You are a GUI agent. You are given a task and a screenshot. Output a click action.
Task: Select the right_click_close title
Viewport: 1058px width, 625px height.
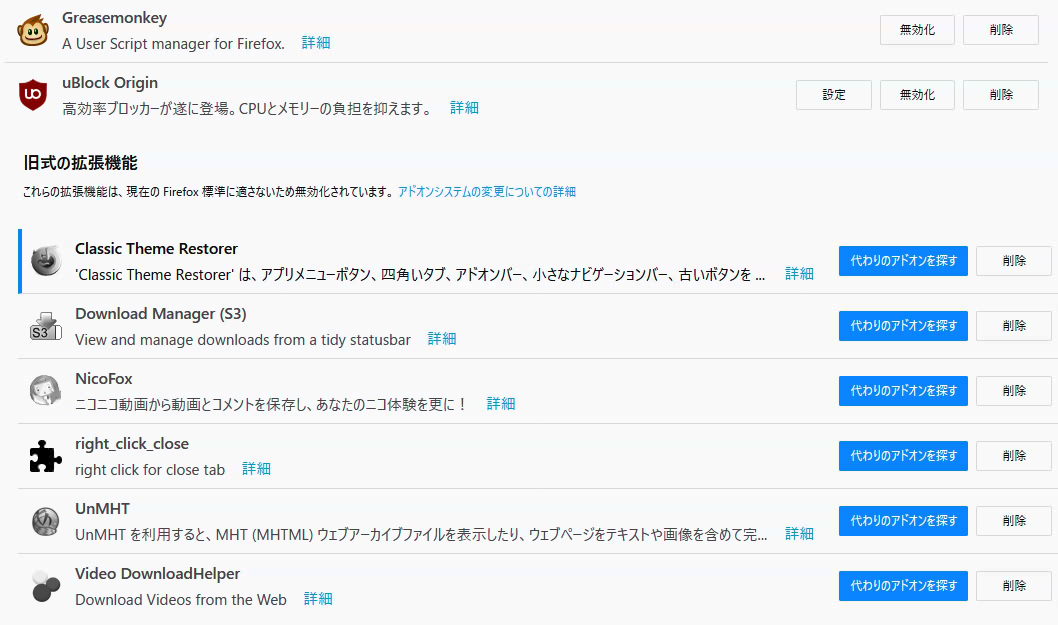pos(132,444)
